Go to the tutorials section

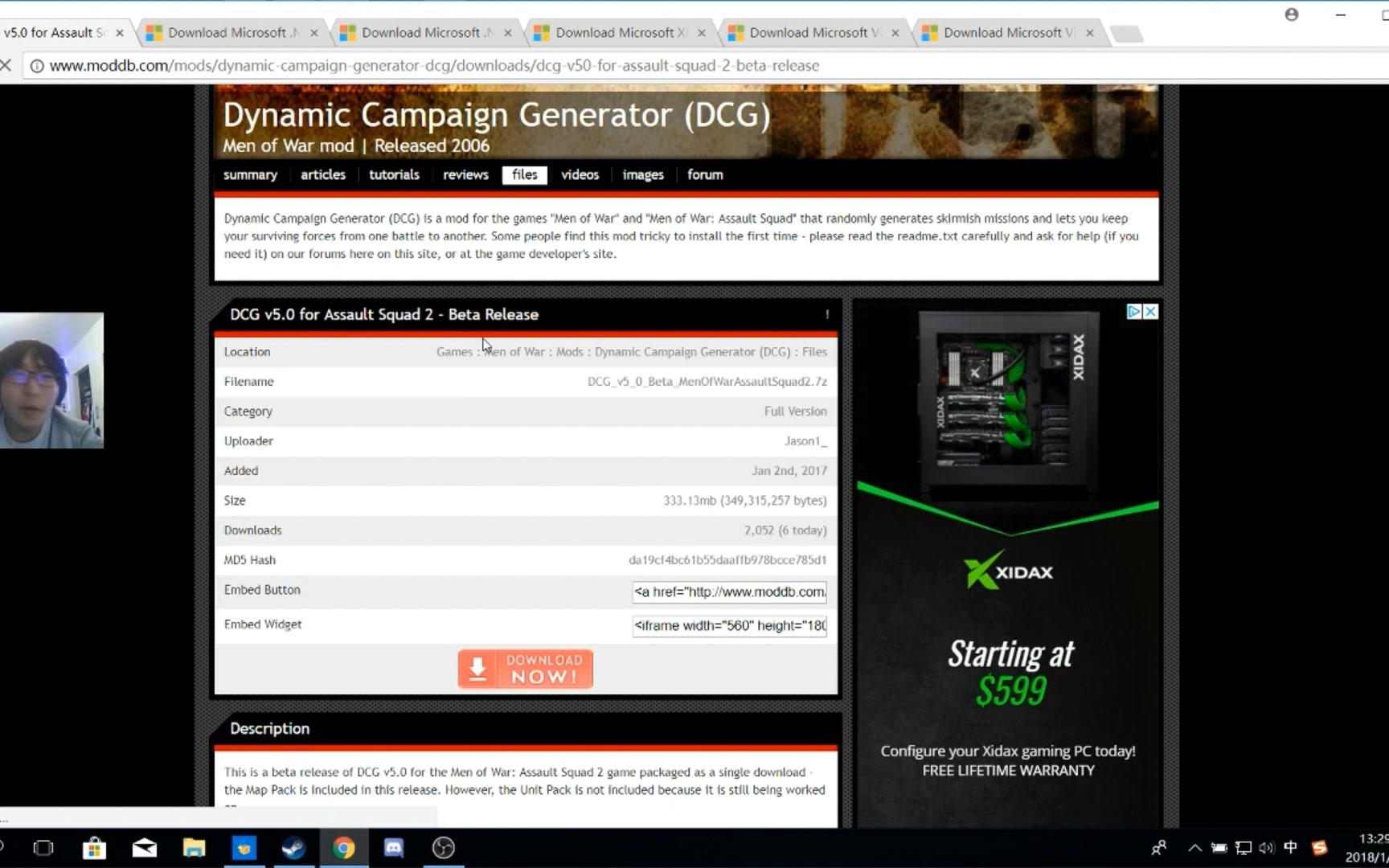click(x=394, y=175)
